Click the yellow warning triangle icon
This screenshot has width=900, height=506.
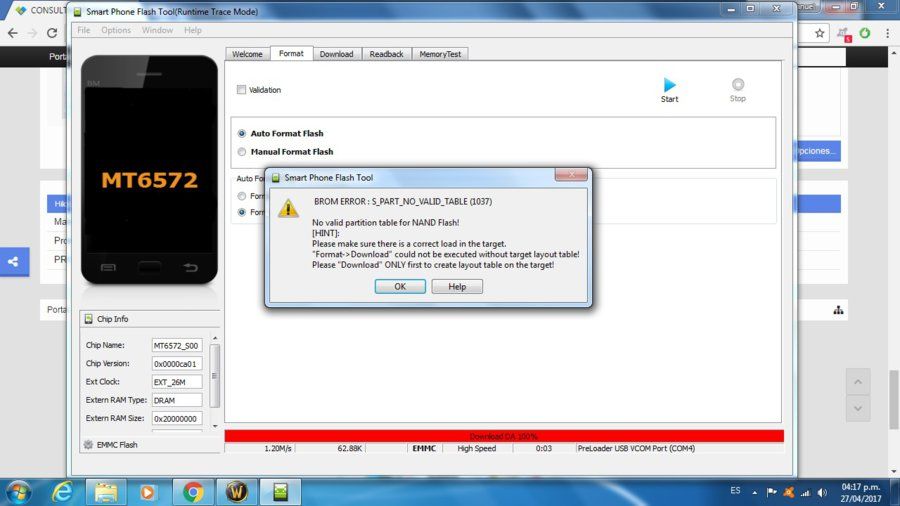point(288,208)
